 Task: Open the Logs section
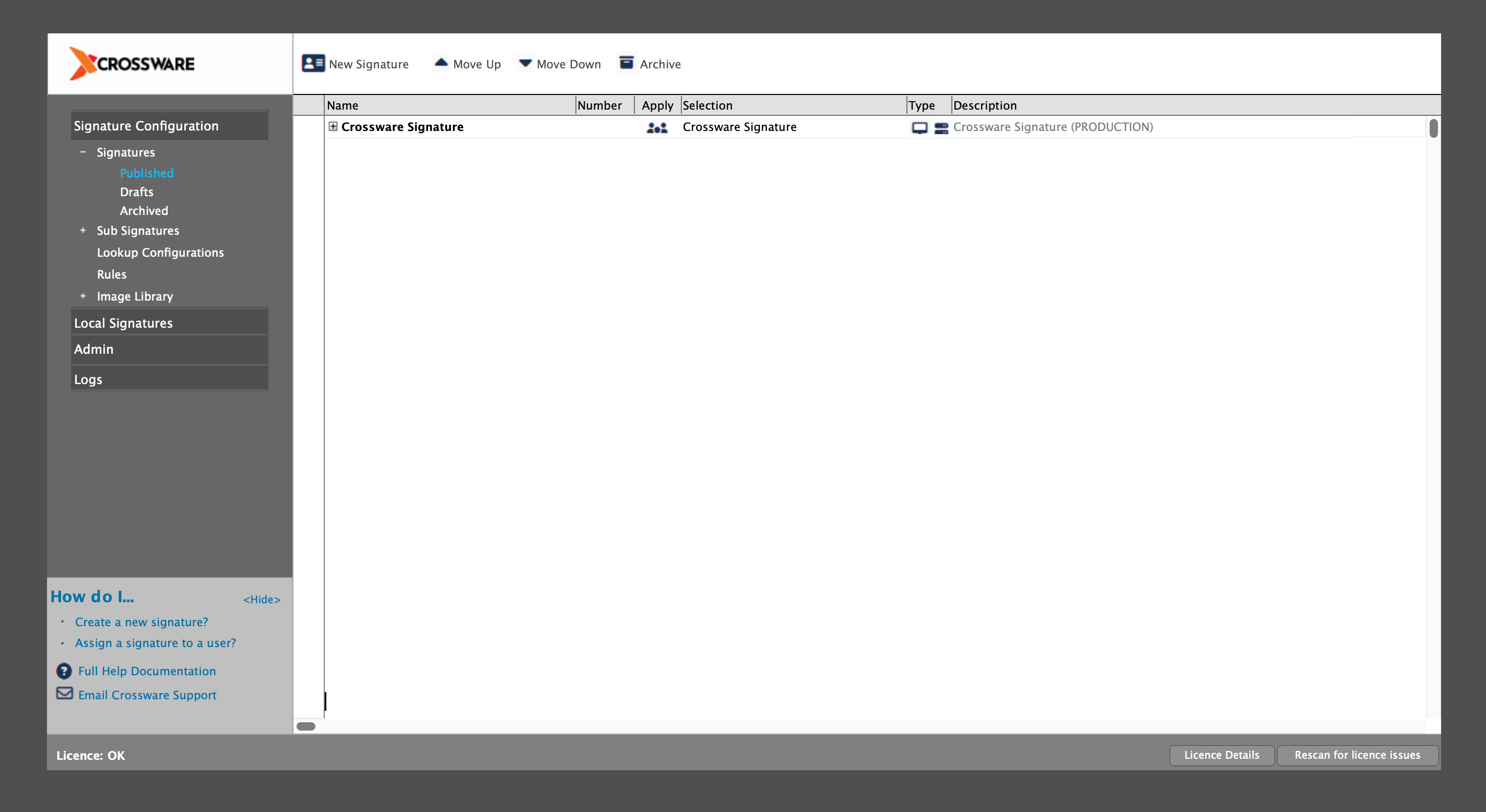170,379
